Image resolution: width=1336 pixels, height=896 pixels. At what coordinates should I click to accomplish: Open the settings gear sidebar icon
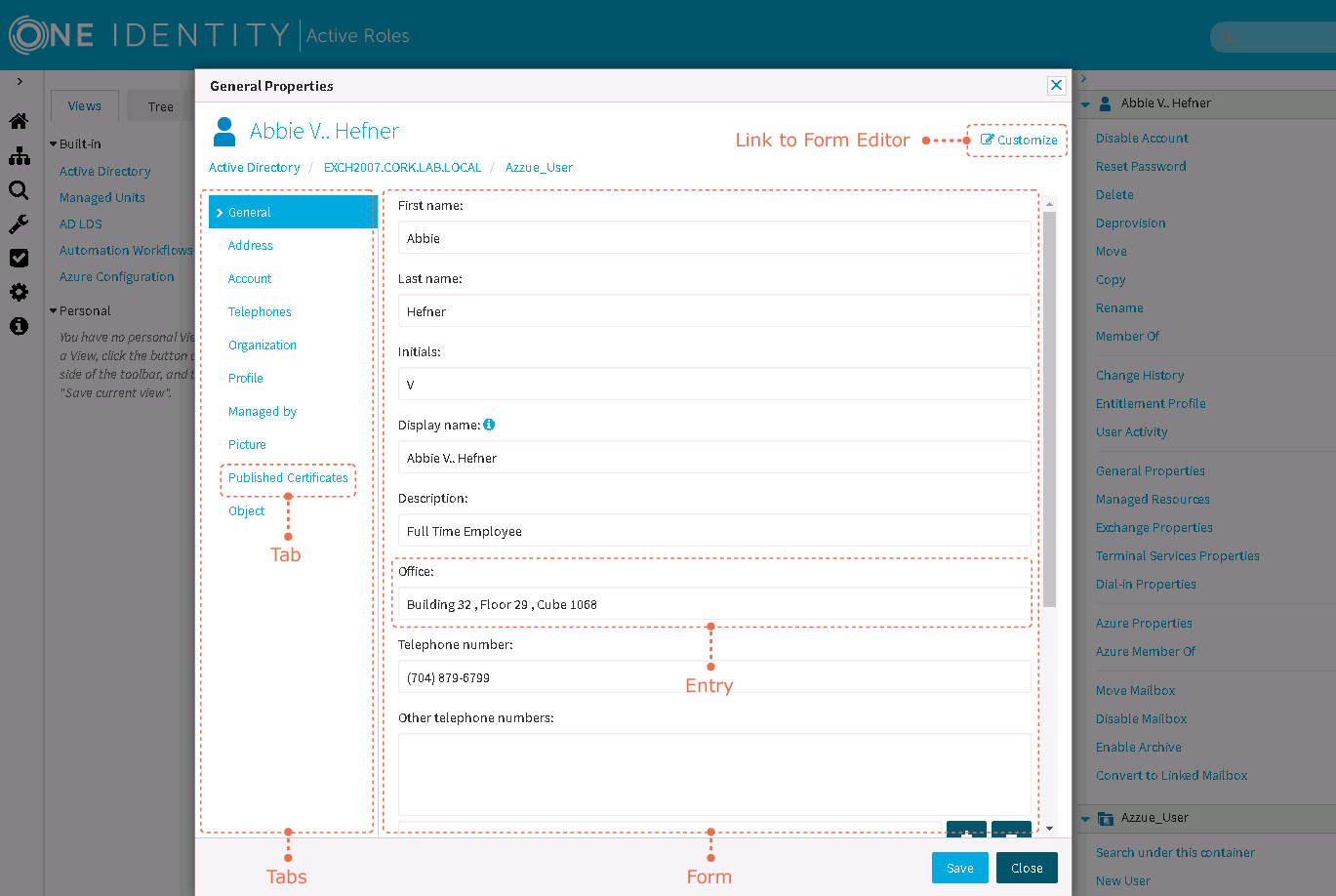pos(19,292)
